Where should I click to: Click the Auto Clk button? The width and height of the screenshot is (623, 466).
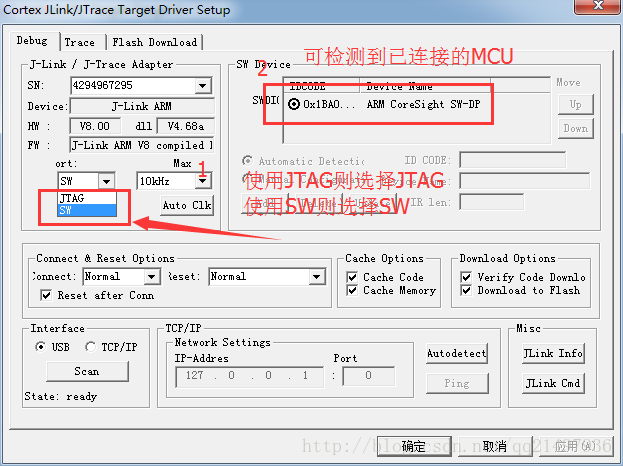[187, 205]
